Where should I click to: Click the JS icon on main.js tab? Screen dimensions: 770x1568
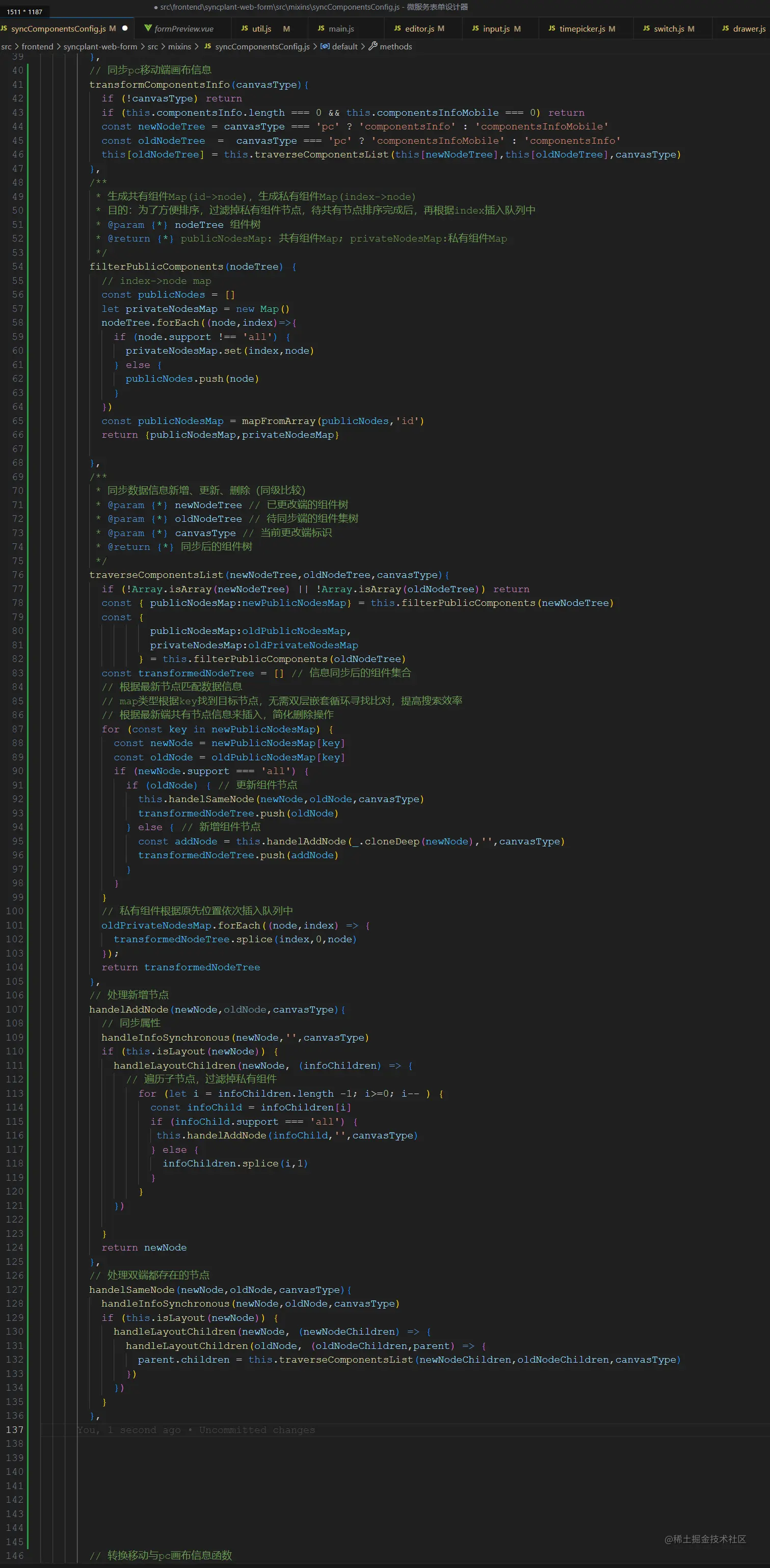tap(322, 29)
